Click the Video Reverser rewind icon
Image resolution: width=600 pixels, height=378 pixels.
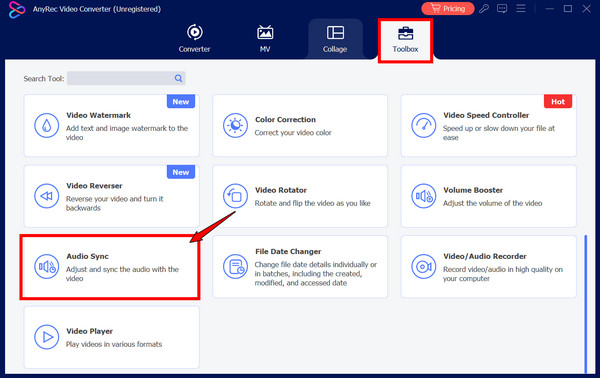(46, 196)
